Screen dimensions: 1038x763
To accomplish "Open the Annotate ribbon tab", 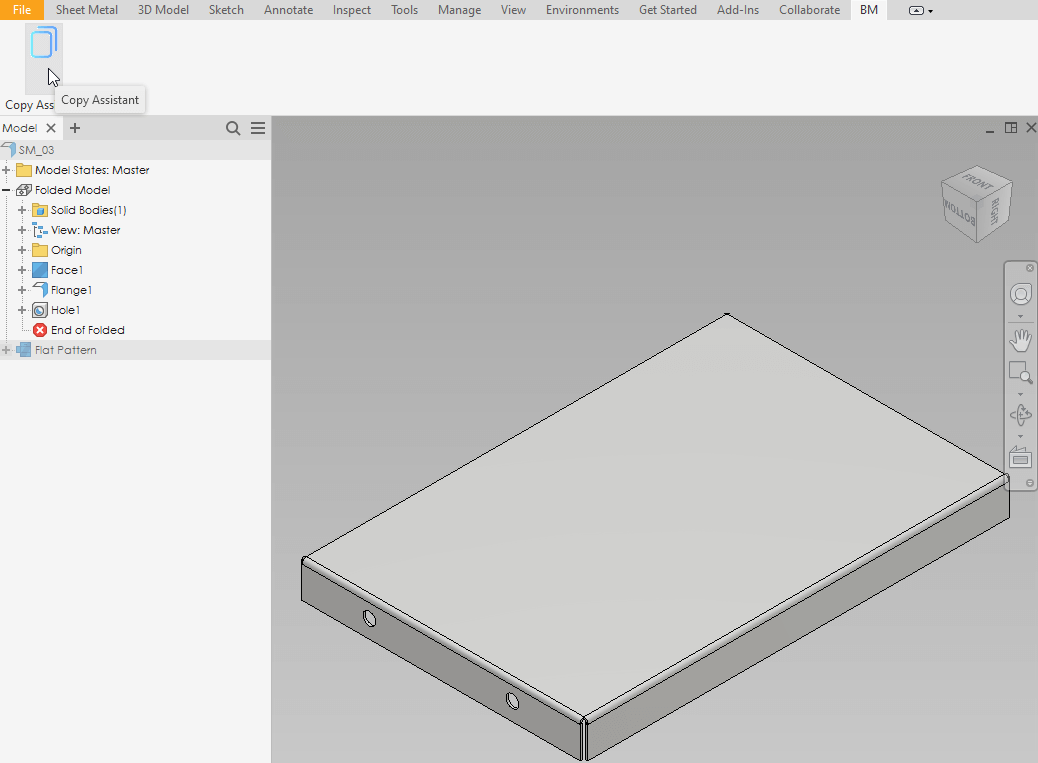I will pyautogui.click(x=288, y=10).
